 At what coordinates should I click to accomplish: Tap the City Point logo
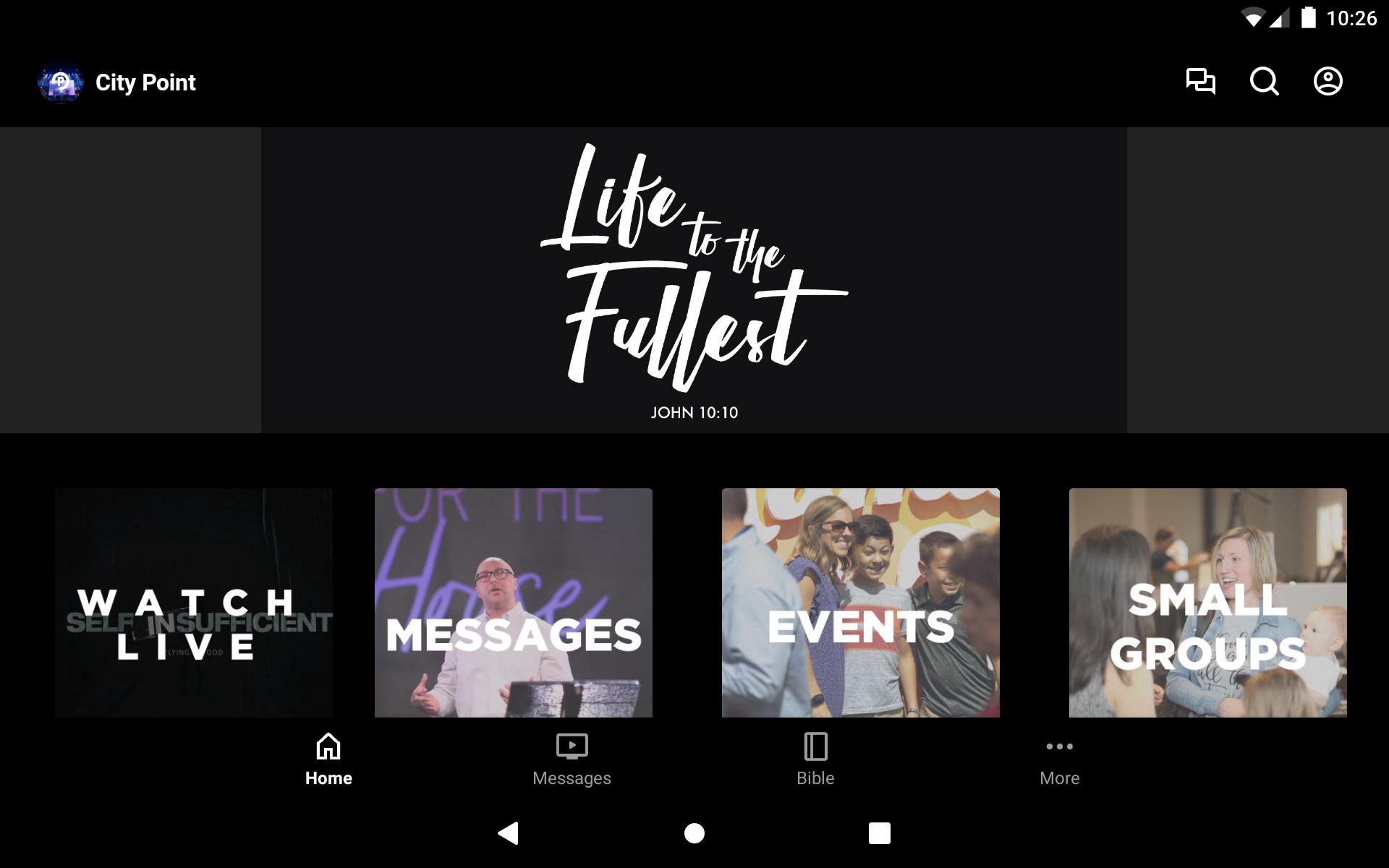click(61, 83)
